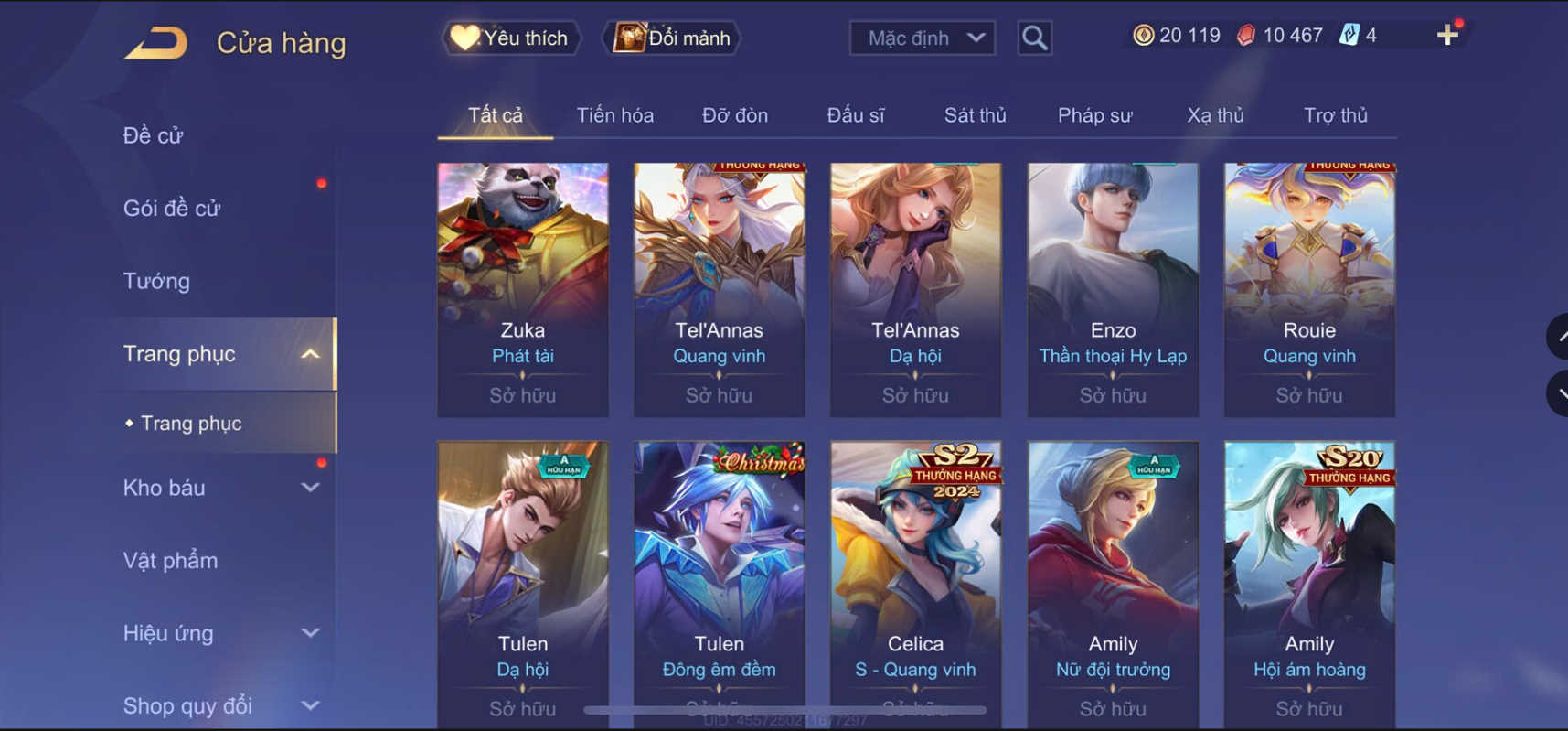Tap the plus icon to add currency
The width and height of the screenshot is (1568, 731).
tap(1447, 35)
